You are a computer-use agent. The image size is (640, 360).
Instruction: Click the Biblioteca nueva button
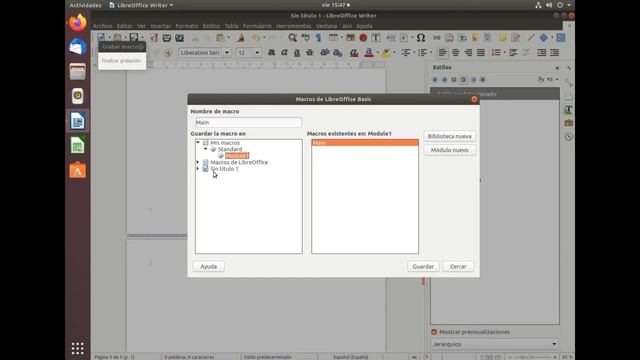click(x=449, y=136)
